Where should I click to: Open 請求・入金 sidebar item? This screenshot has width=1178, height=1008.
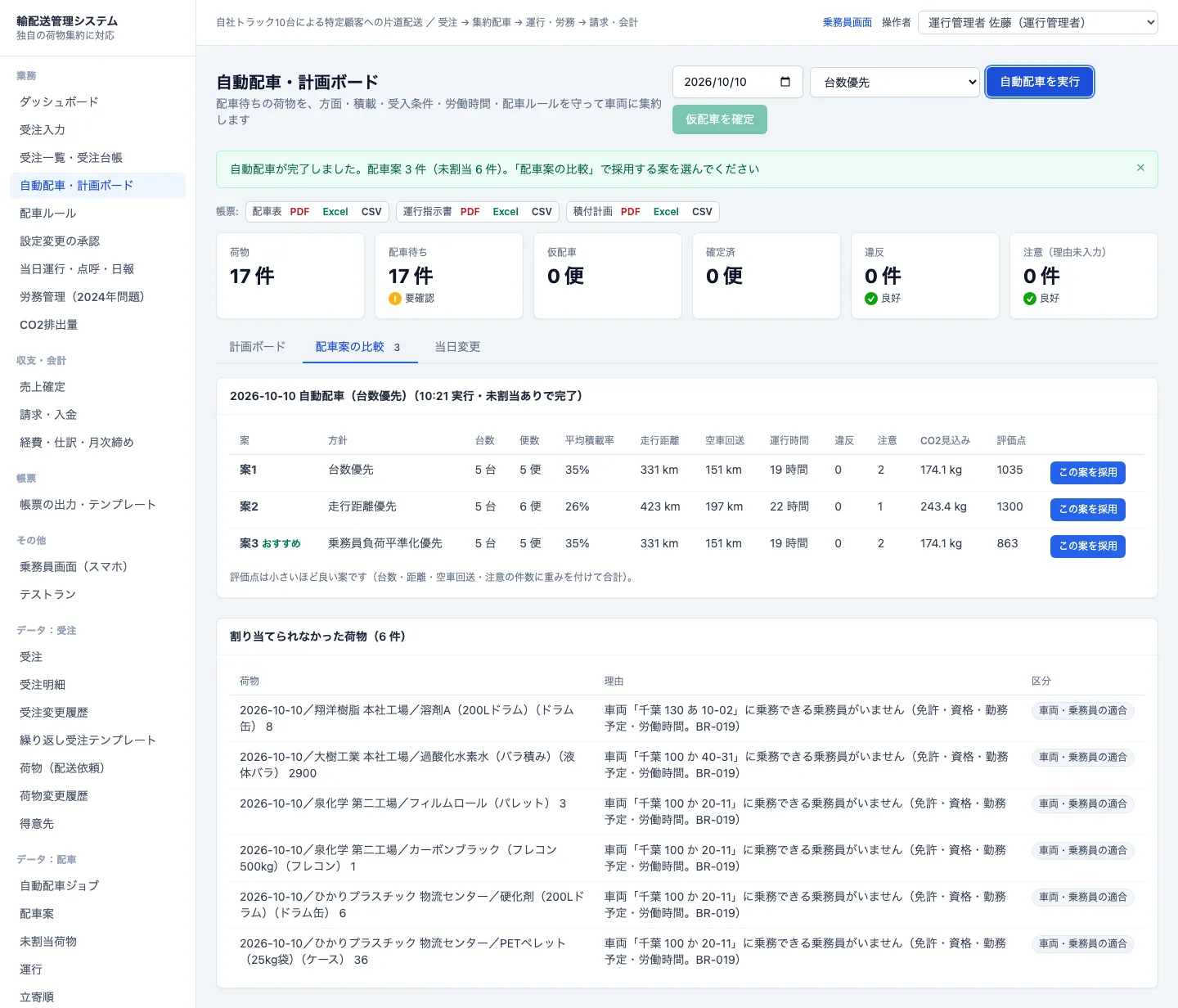pos(98,415)
